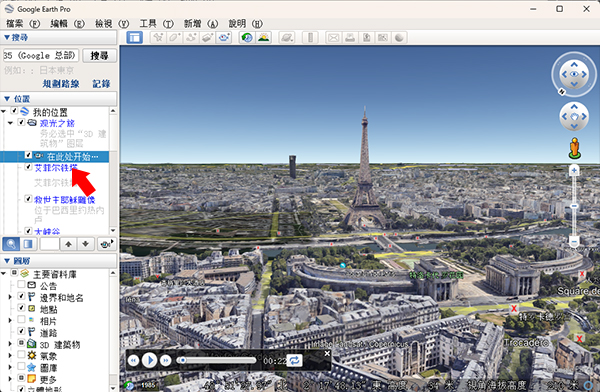Open the 記錄 history link

101,83
